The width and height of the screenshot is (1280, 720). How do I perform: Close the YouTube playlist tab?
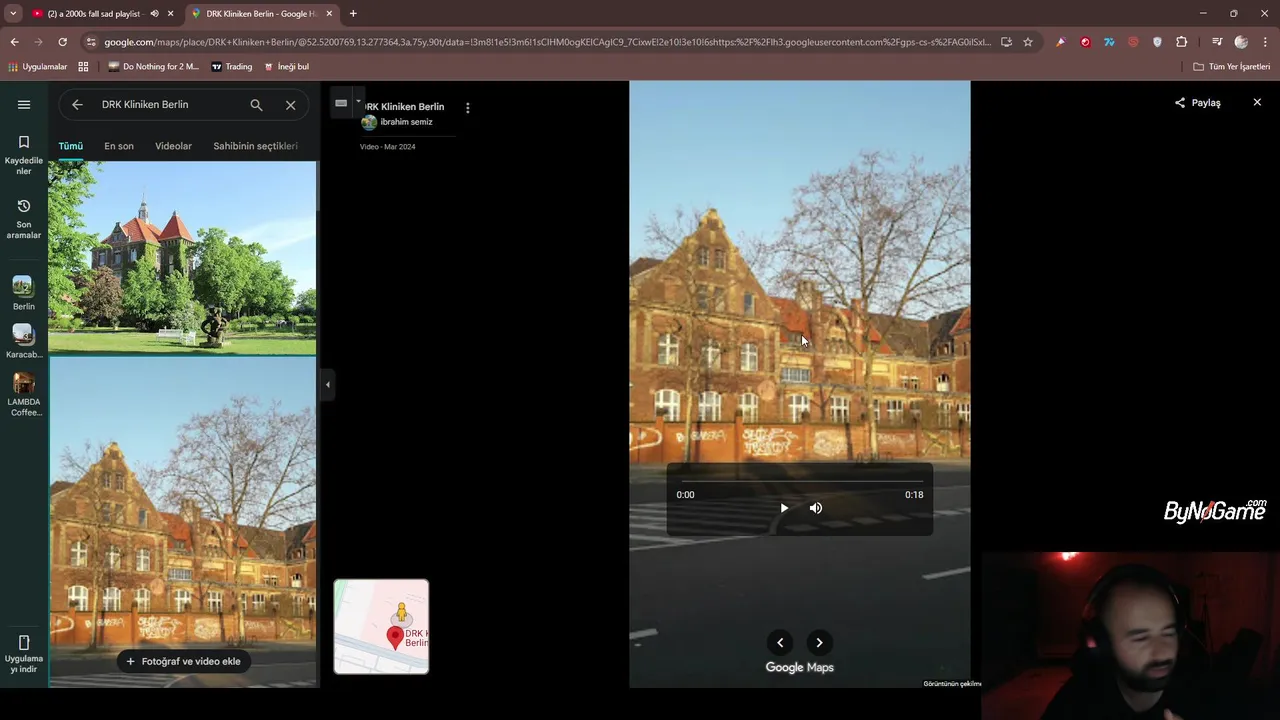click(171, 14)
